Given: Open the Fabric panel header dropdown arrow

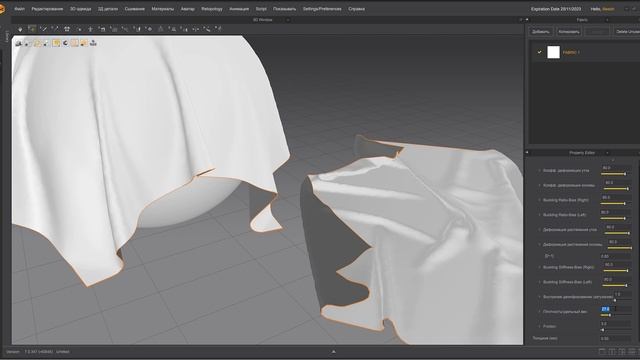Looking at the screenshot, I should 607,20.
